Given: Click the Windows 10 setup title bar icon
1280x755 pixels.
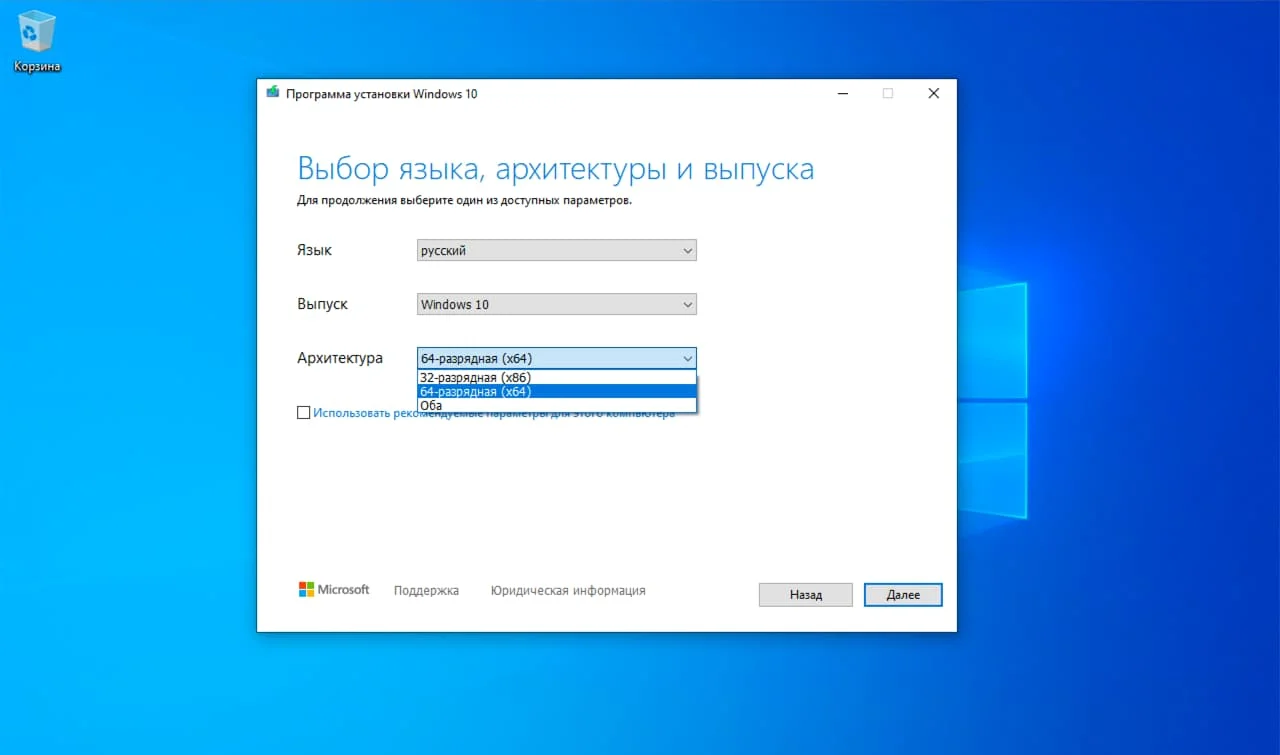Looking at the screenshot, I should [x=272, y=93].
